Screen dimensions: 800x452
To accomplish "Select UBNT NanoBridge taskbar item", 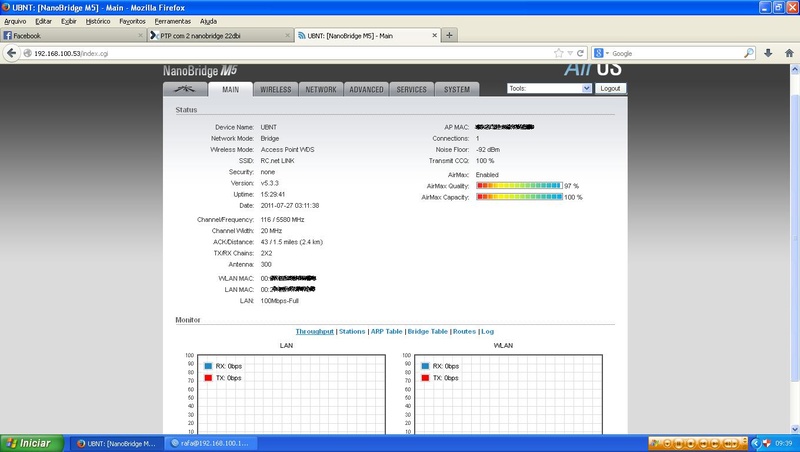I will click(x=116, y=443).
